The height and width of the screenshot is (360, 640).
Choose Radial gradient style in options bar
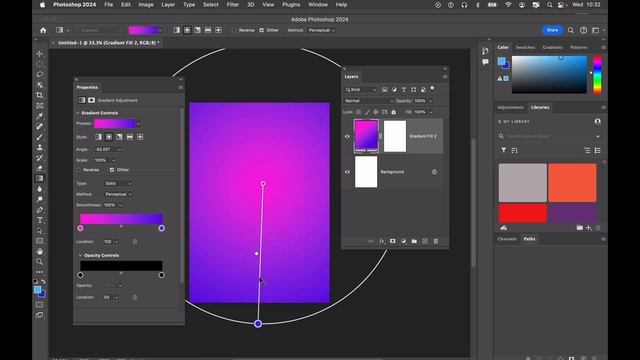[x=187, y=30]
